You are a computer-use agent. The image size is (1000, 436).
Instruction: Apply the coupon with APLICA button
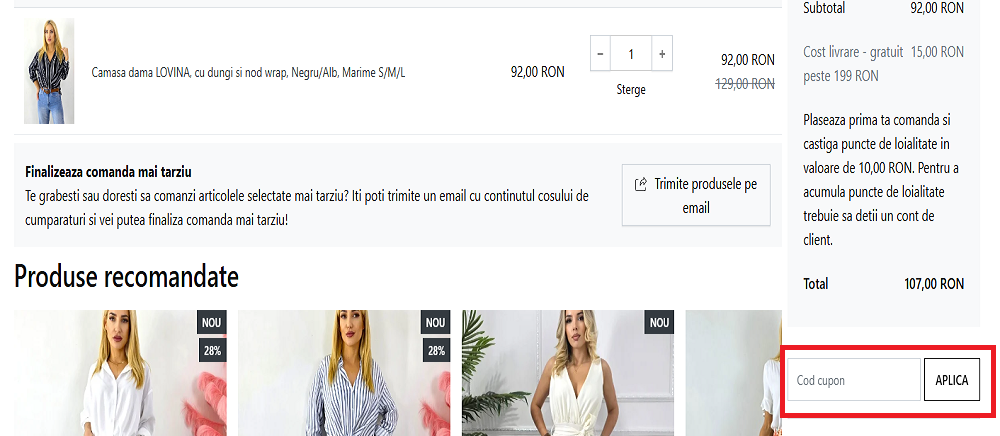(x=951, y=380)
